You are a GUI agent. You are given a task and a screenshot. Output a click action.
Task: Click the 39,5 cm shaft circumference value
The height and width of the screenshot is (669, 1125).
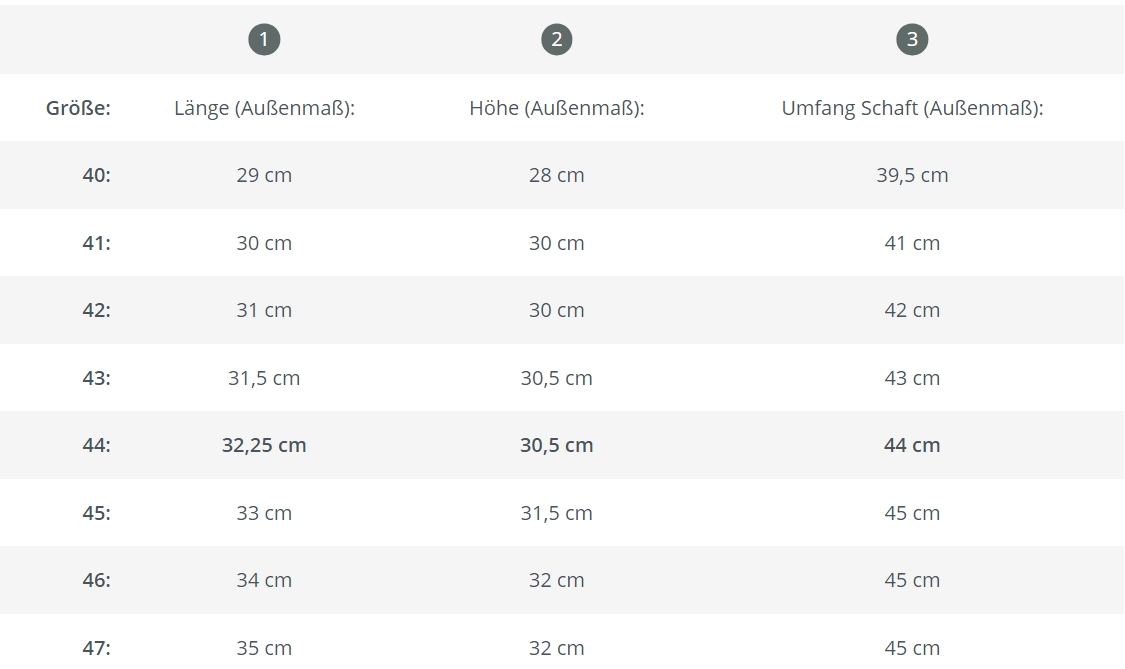[x=912, y=175]
